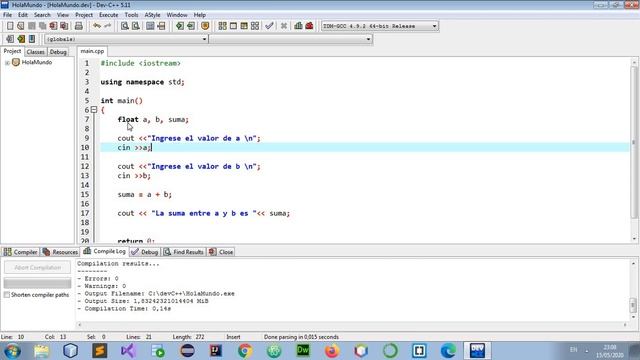
Task: Click the Remove from Project icon
Action: [x=191, y=26]
